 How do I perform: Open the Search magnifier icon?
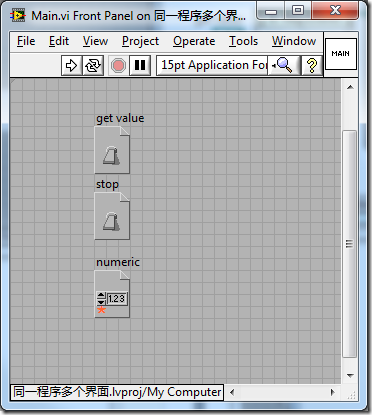pyautogui.click(x=283, y=65)
